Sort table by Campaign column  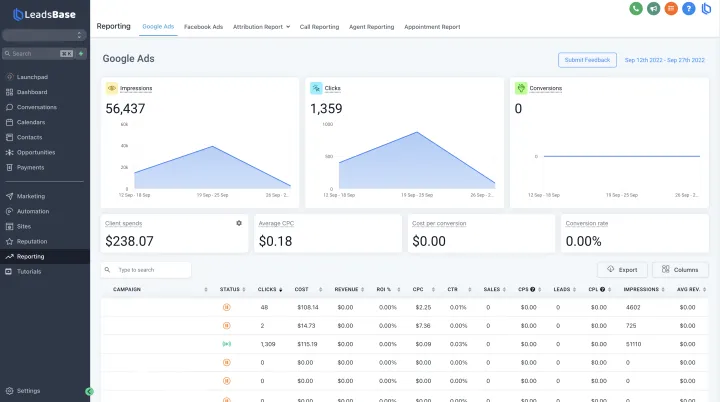pos(160,289)
